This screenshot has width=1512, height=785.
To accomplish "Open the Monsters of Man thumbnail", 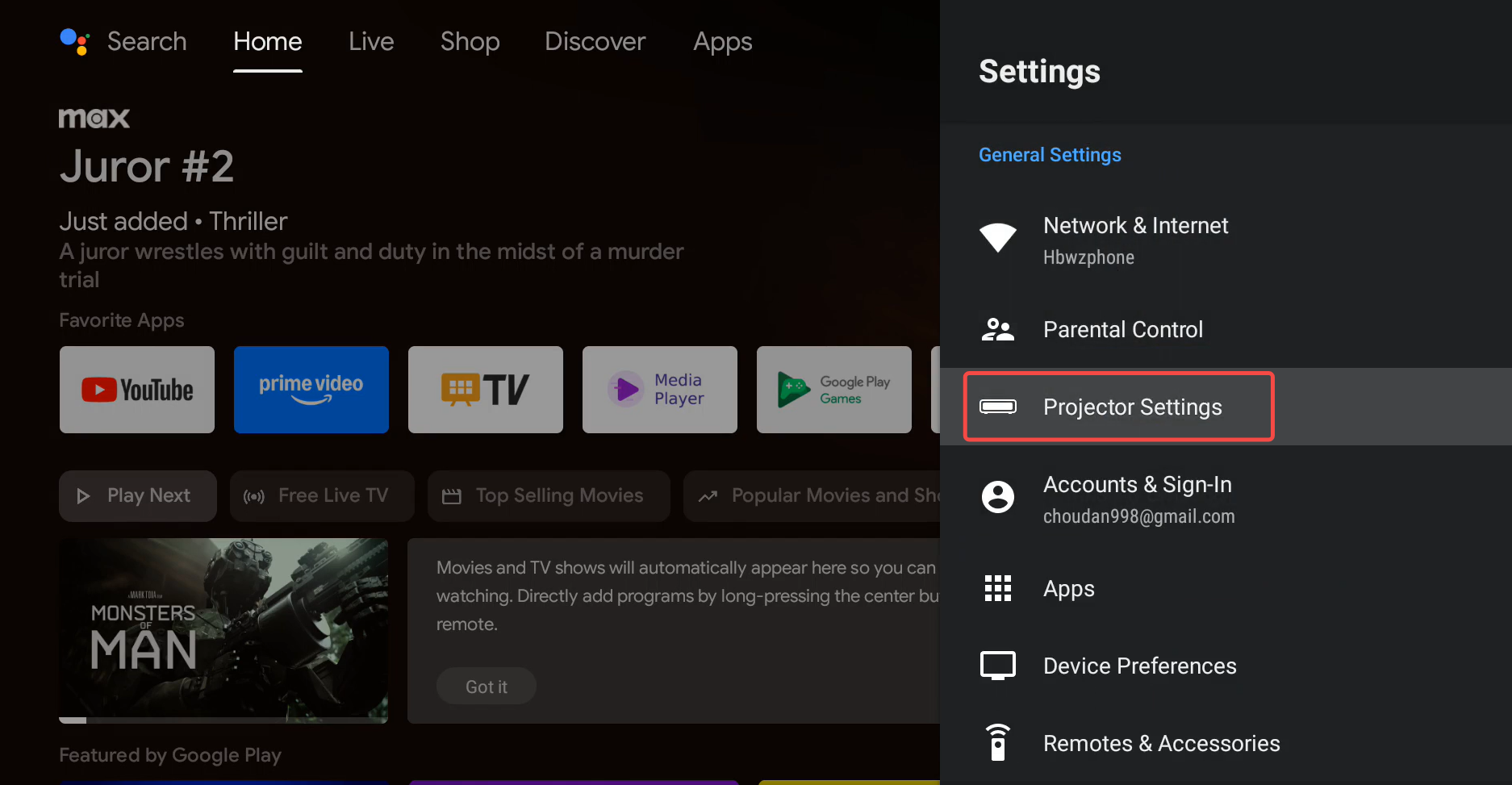I will coord(223,630).
